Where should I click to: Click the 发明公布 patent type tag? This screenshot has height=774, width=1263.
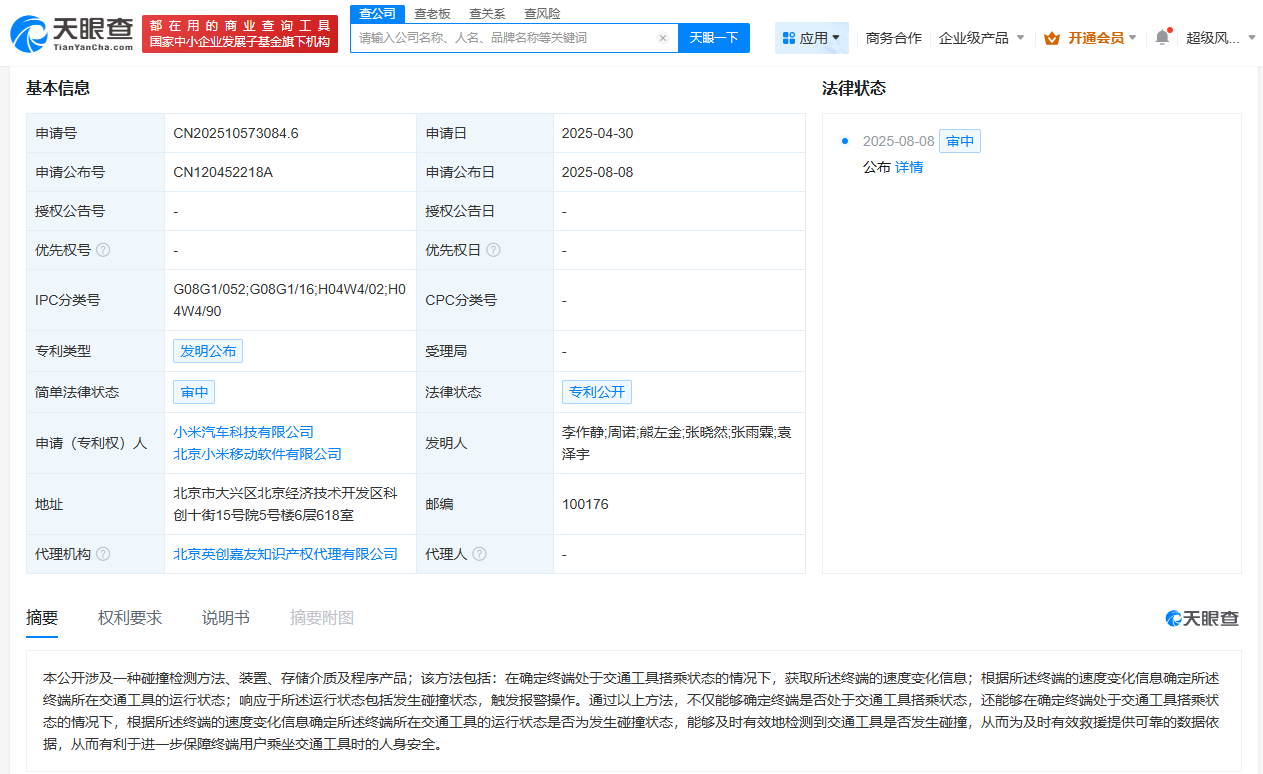point(207,350)
